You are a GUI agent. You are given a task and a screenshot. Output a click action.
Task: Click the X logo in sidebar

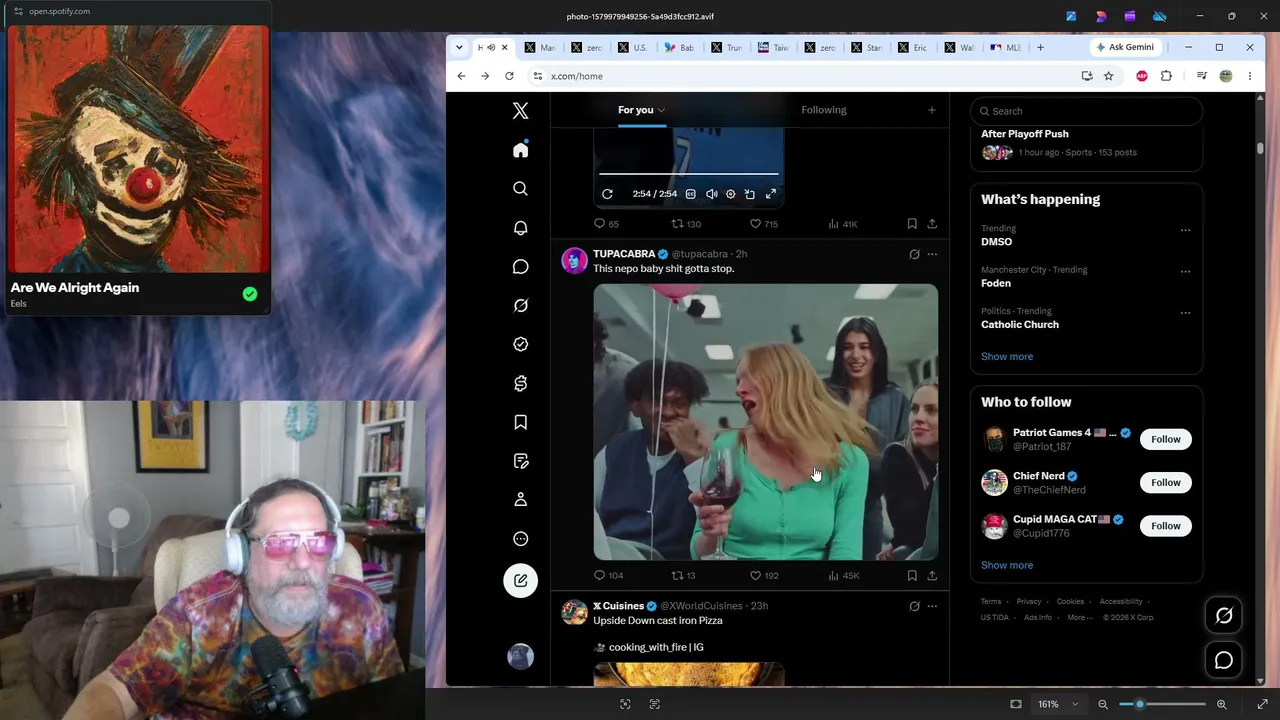[520, 111]
